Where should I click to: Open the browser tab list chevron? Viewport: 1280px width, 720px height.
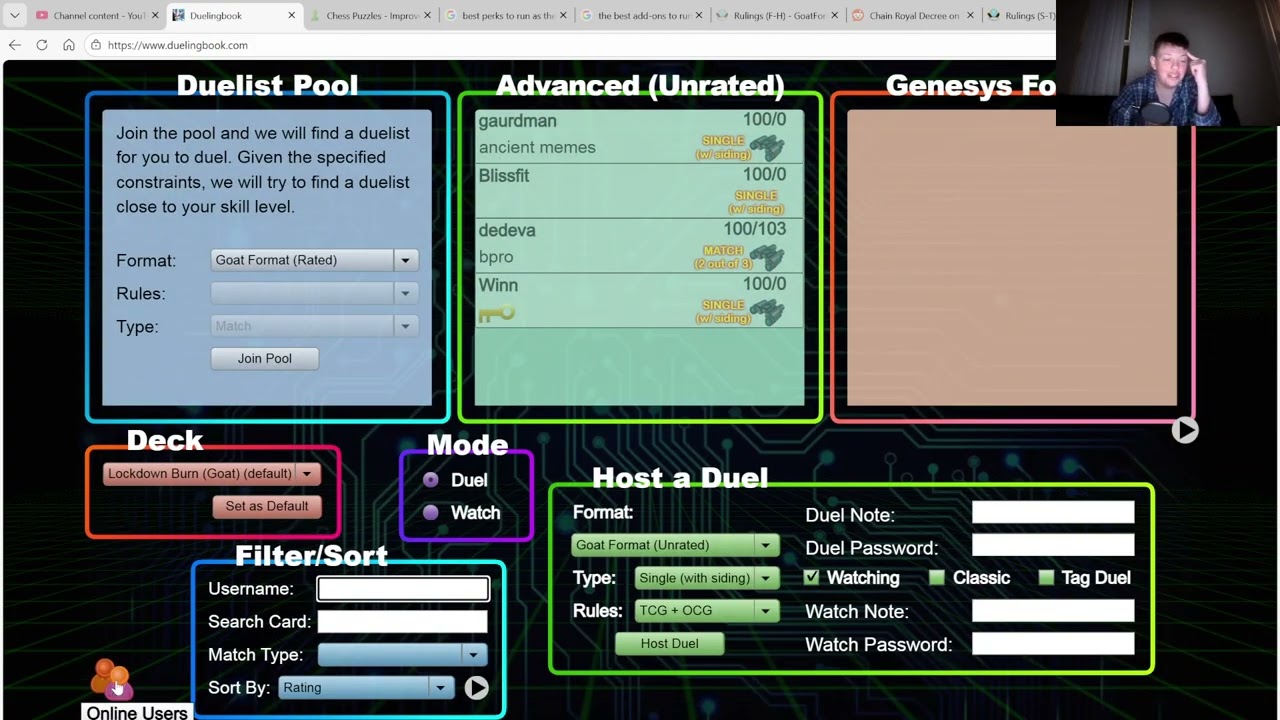tap(14, 15)
